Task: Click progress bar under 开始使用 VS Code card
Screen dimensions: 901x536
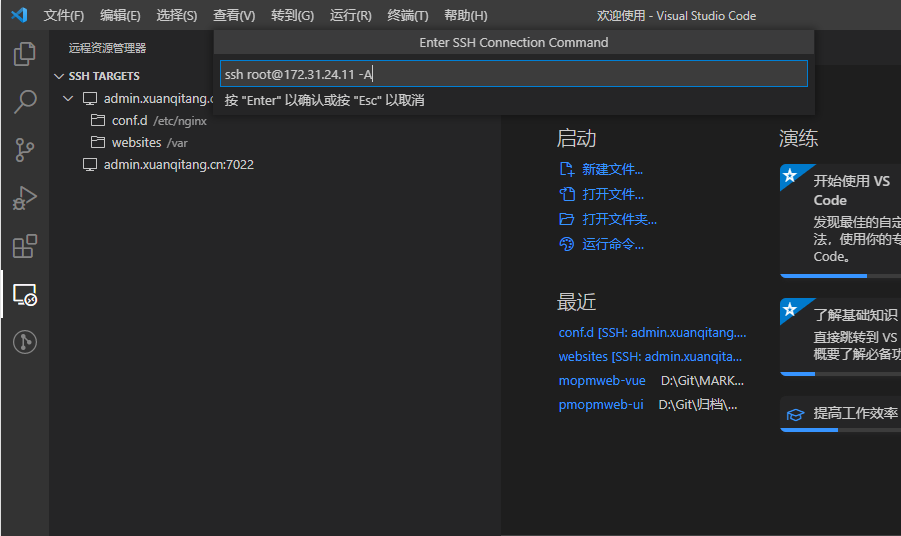Action: tap(841, 276)
